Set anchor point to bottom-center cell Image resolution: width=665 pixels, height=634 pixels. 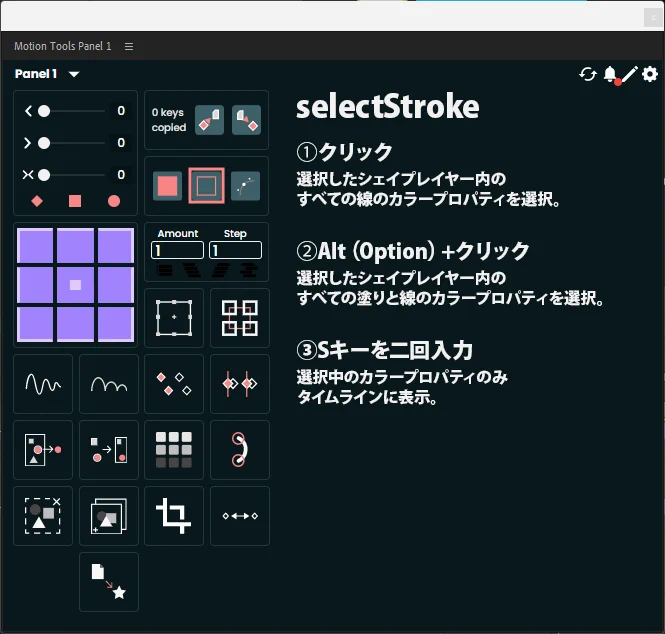[x=75, y=324]
